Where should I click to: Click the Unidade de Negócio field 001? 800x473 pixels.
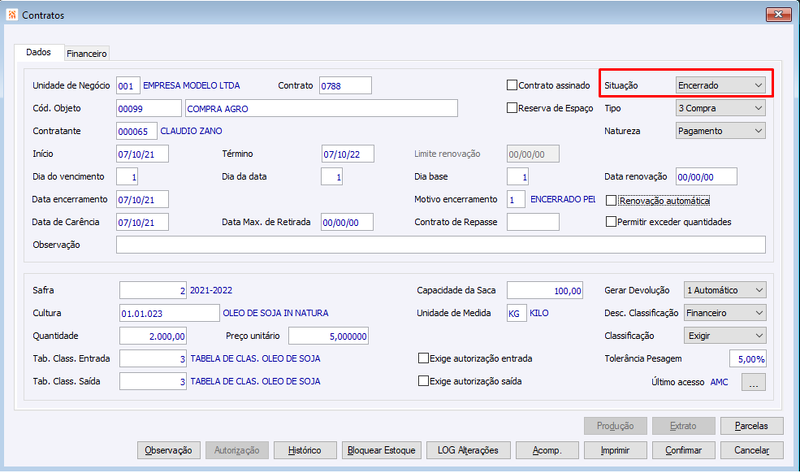coord(128,86)
